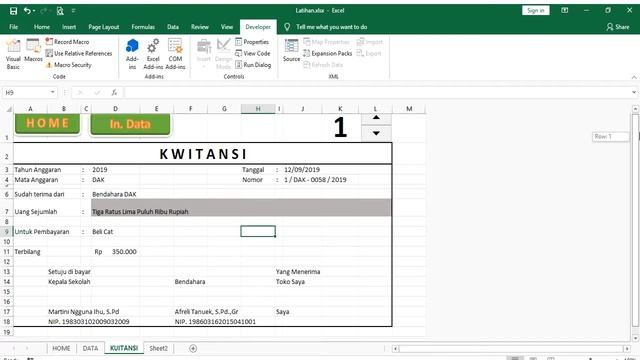640x360 pixels.
Task: Switch to the HOME sheet tab
Action: (61, 348)
